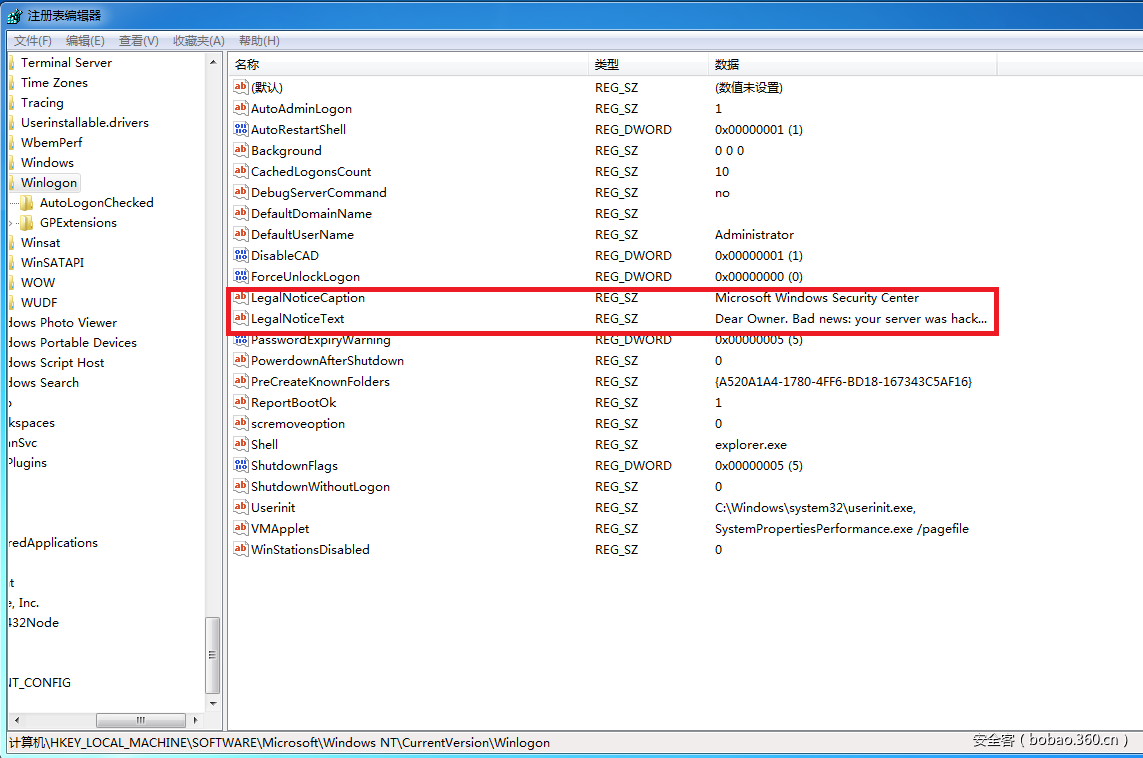This screenshot has height=758, width=1143.
Task: Select the WUDF key
Action: coord(39,302)
